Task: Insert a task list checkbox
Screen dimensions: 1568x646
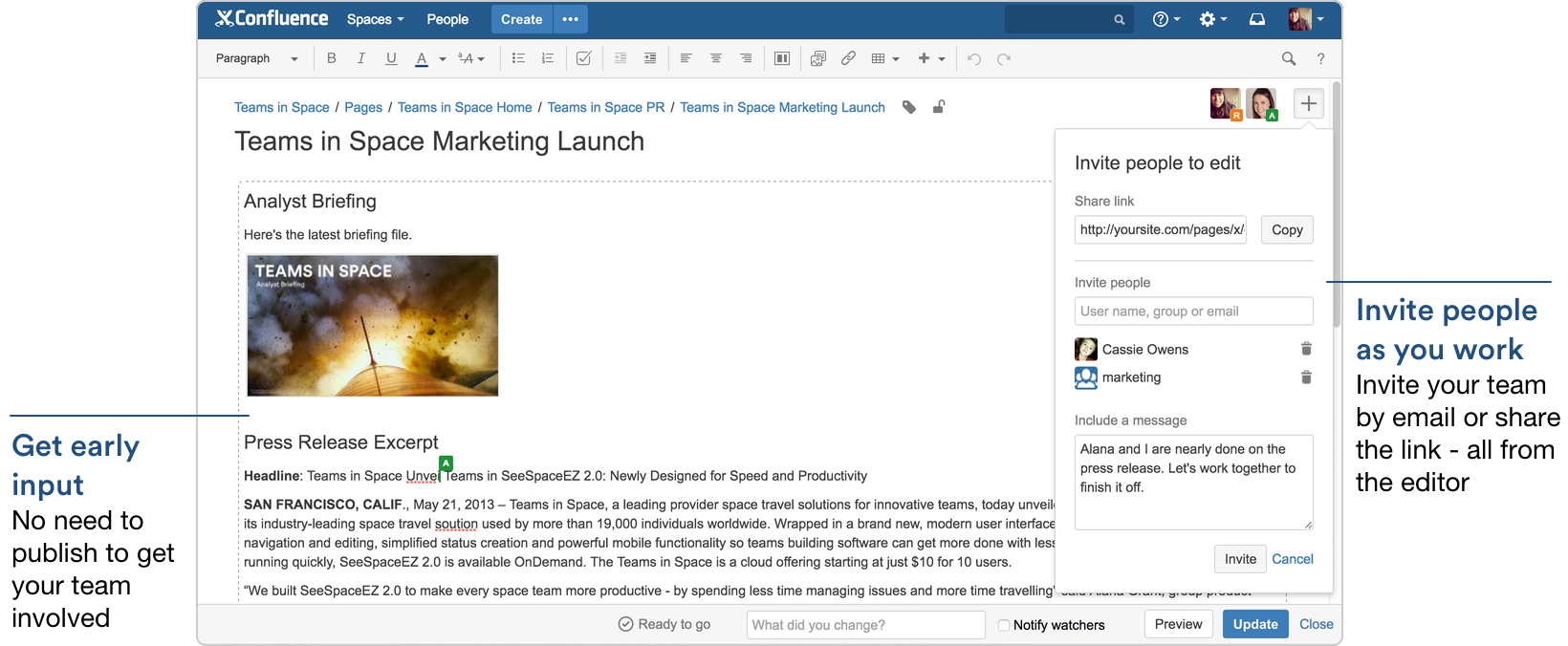Action: coord(583,58)
